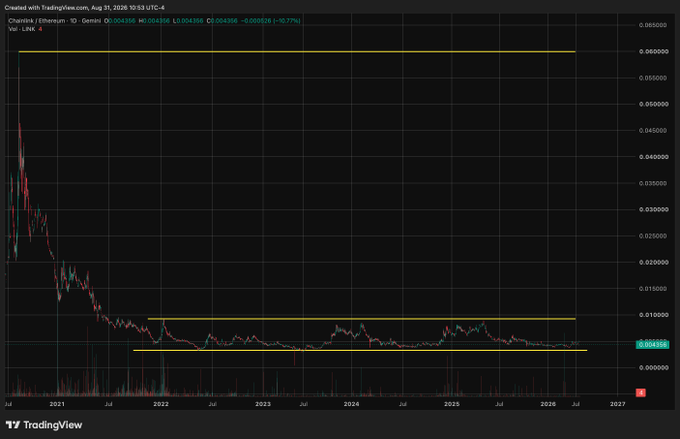Image resolution: width=680 pixels, height=439 pixels.
Task: Click the 0.045000 price axis label
Action: coord(653,131)
